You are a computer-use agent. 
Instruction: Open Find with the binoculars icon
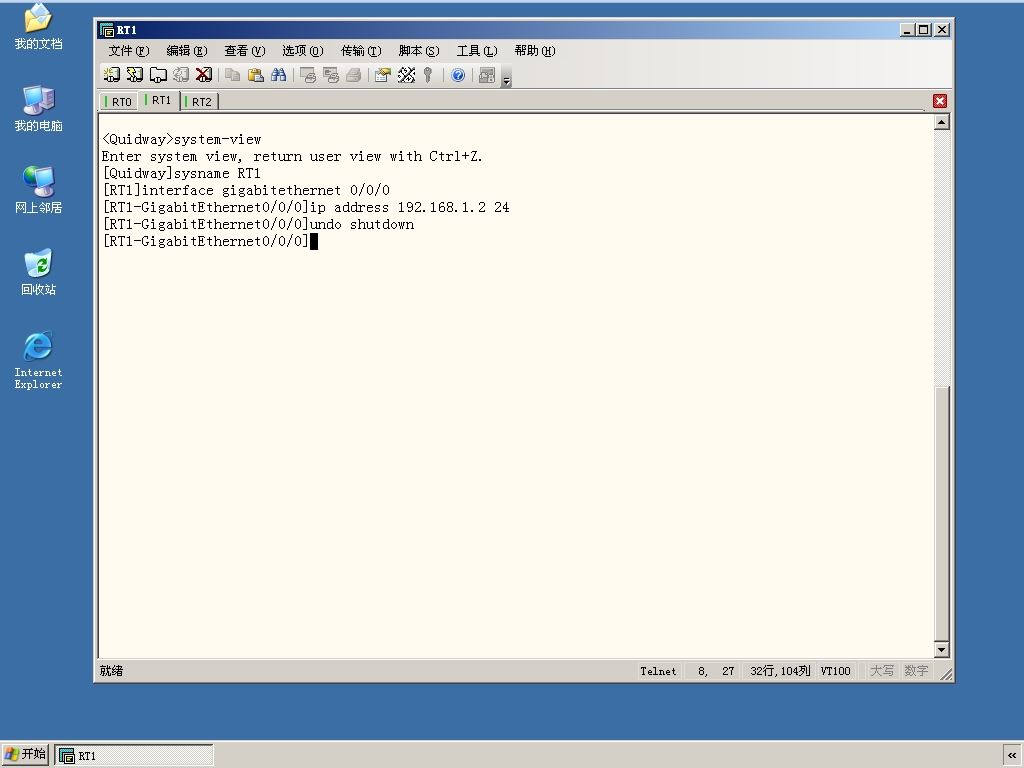click(279, 75)
